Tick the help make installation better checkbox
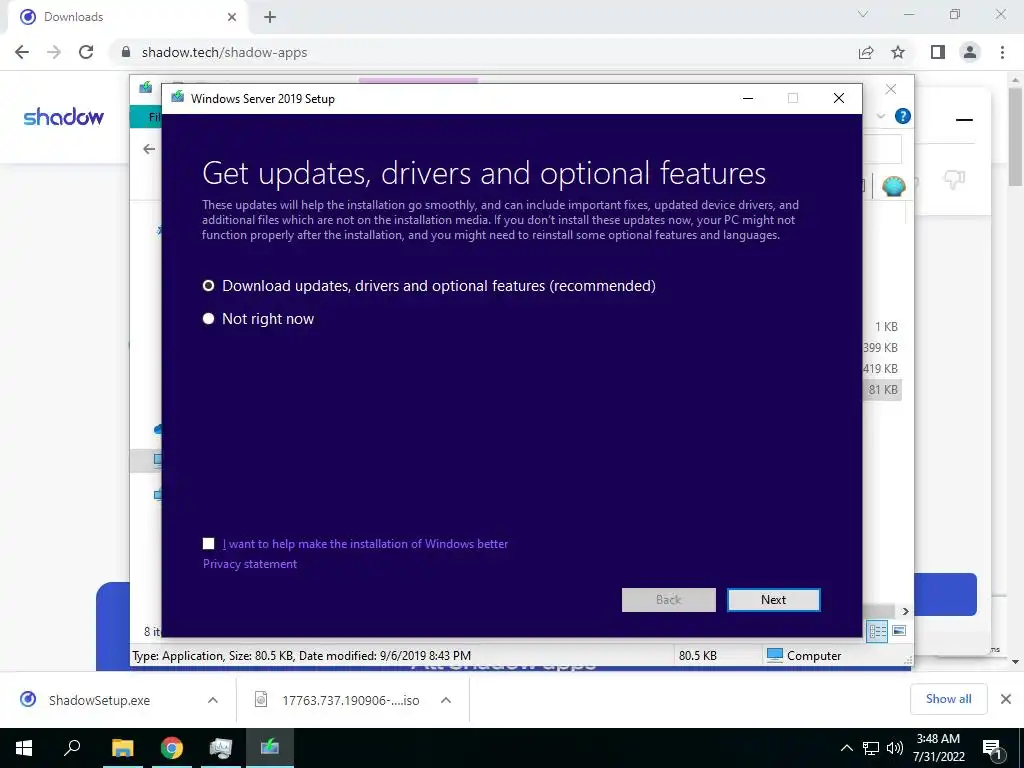Image resolution: width=1024 pixels, height=768 pixels. click(x=208, y=543)
